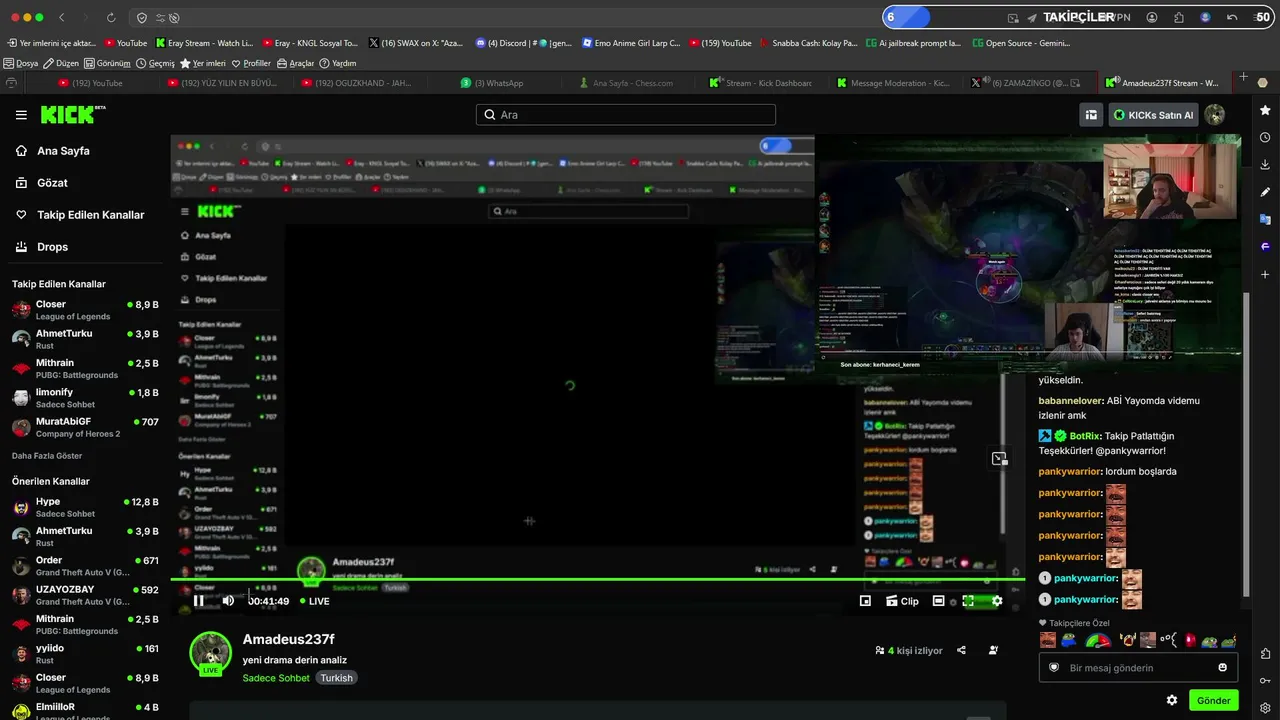
Task: Click the Sadece Sohbet category link
Action: 276,678
